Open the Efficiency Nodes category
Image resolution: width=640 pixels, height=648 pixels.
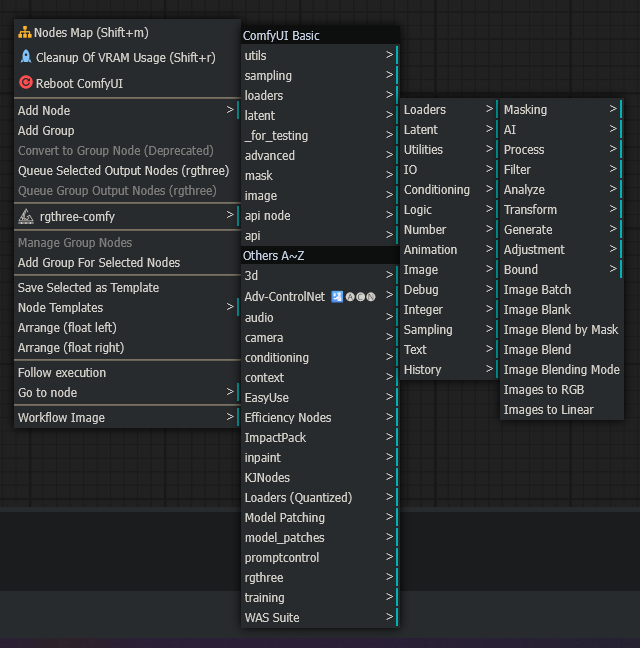[x=318, y=417]
